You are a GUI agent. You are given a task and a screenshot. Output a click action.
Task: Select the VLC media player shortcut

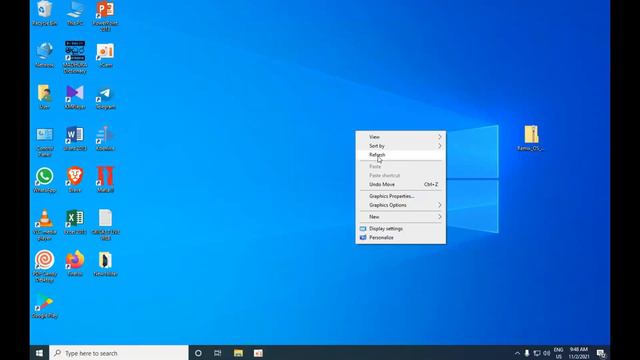44,225
